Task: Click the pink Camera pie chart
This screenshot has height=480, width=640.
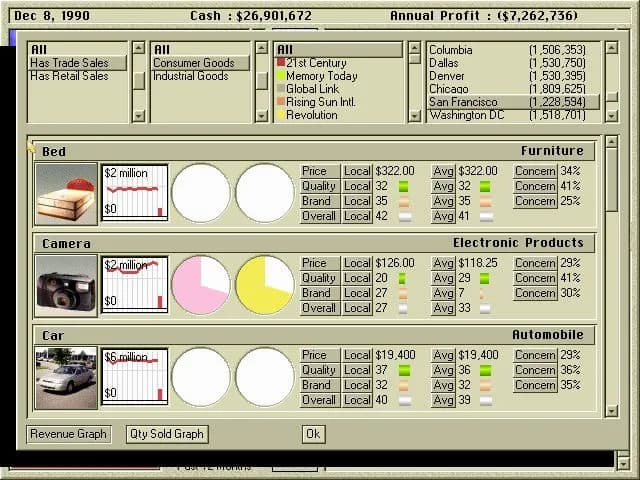Action: coord(201,285)
